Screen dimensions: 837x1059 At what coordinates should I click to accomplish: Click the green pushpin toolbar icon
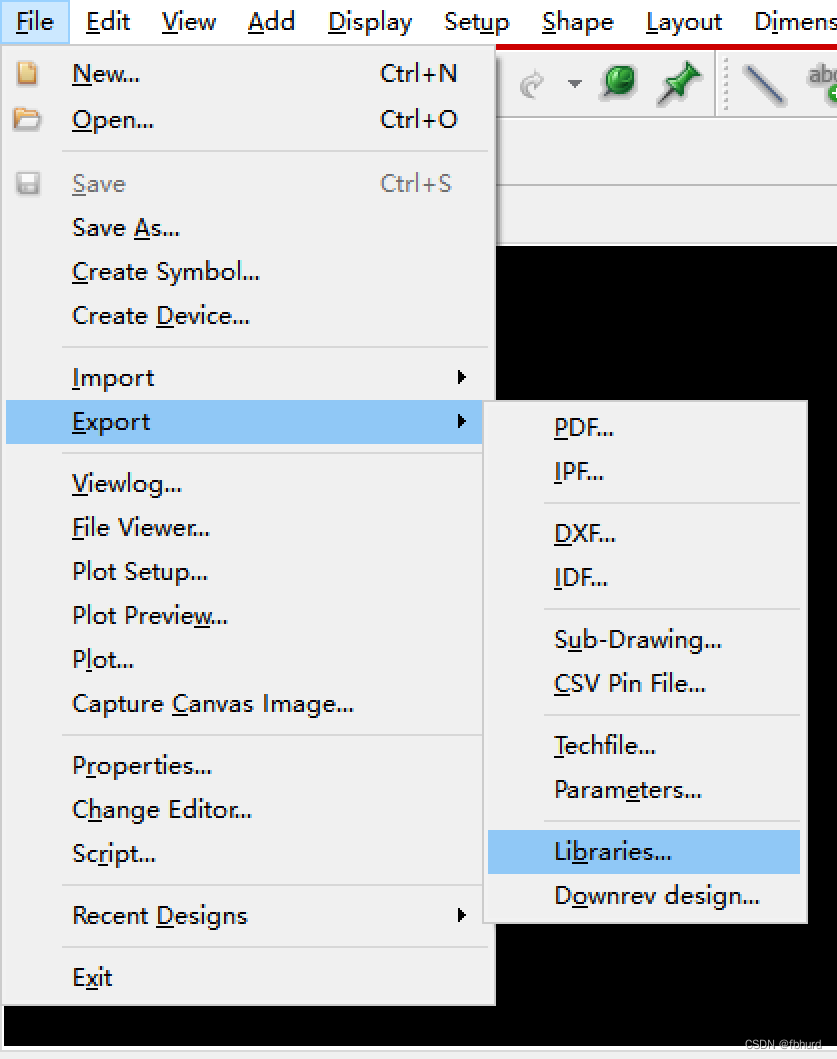679,84
